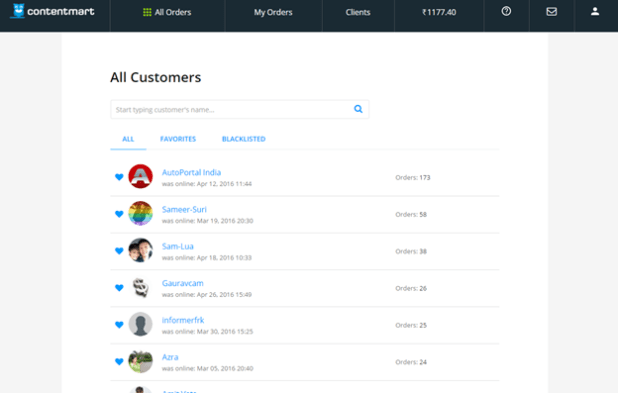This screenshot has height=393, width=618.
Task: Click the contentmart logo
Action: point(52,11)
